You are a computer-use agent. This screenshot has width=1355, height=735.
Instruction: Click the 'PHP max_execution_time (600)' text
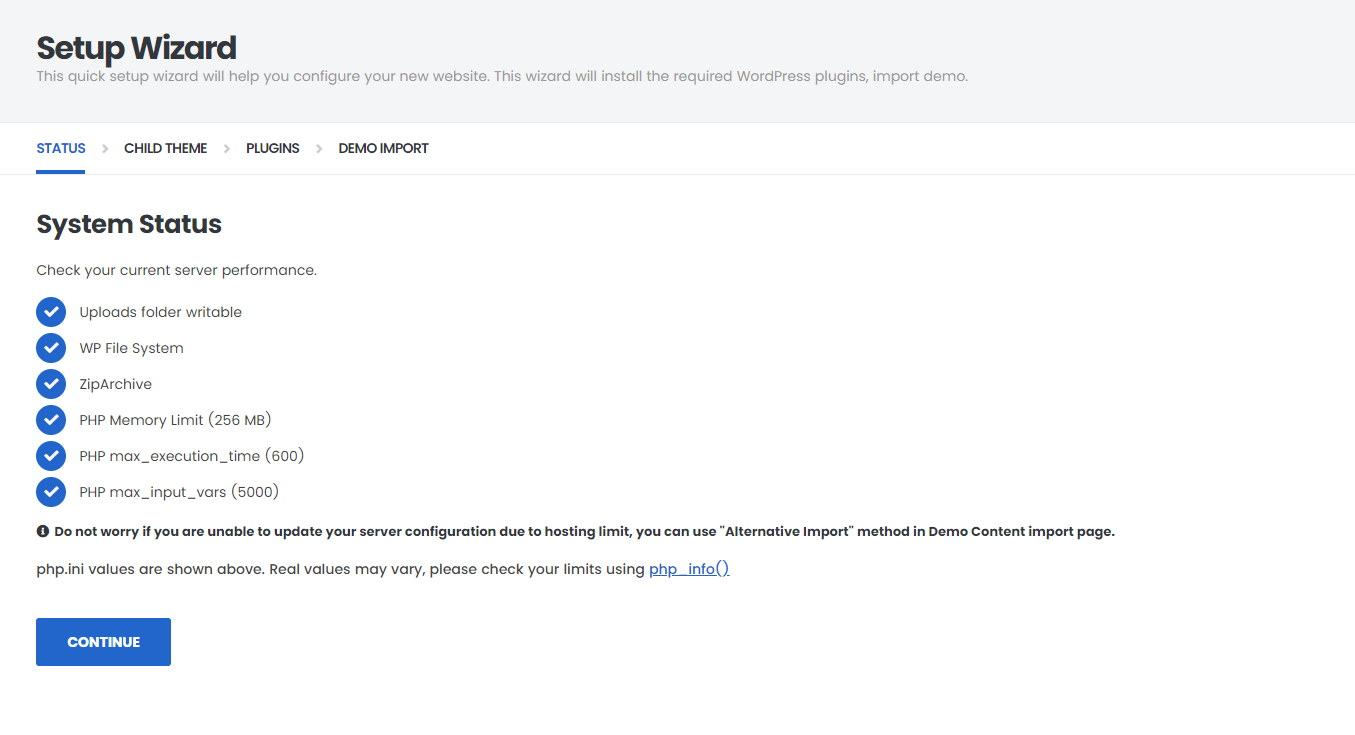tap(192, 456)
